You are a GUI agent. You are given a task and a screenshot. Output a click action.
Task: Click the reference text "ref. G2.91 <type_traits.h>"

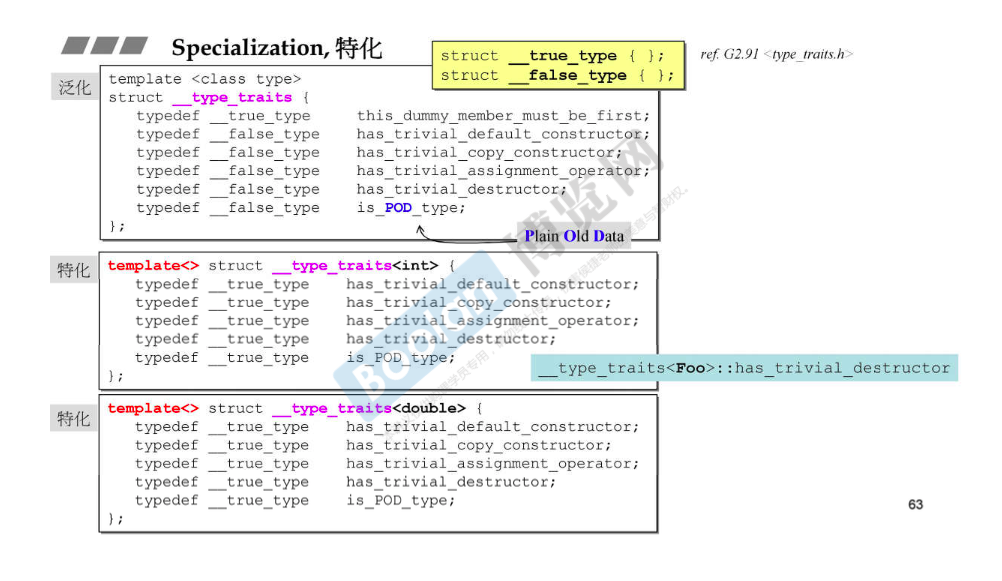[776, 54]
